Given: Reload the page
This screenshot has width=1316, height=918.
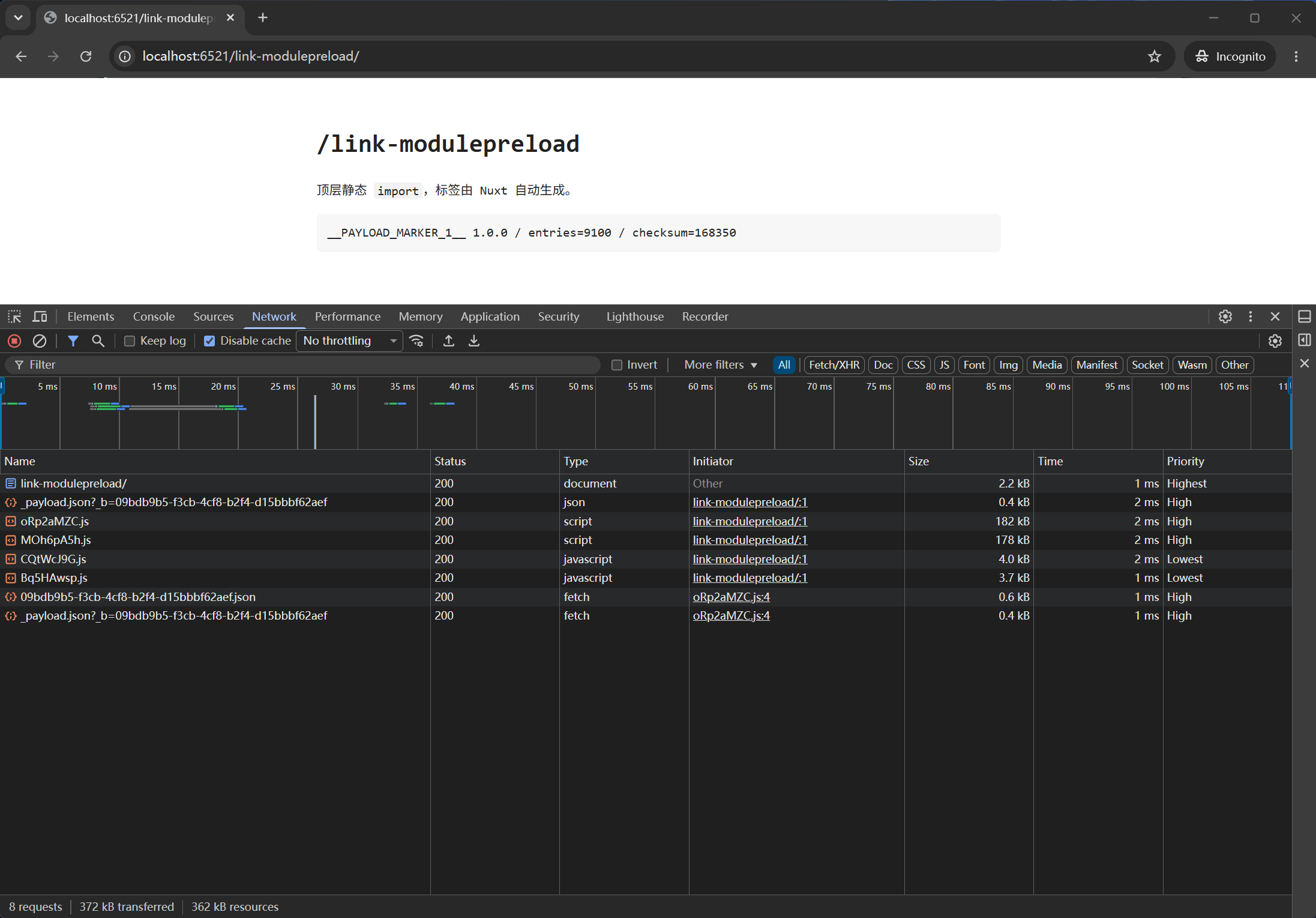Looking at the screenshot, I should [86, 56].
